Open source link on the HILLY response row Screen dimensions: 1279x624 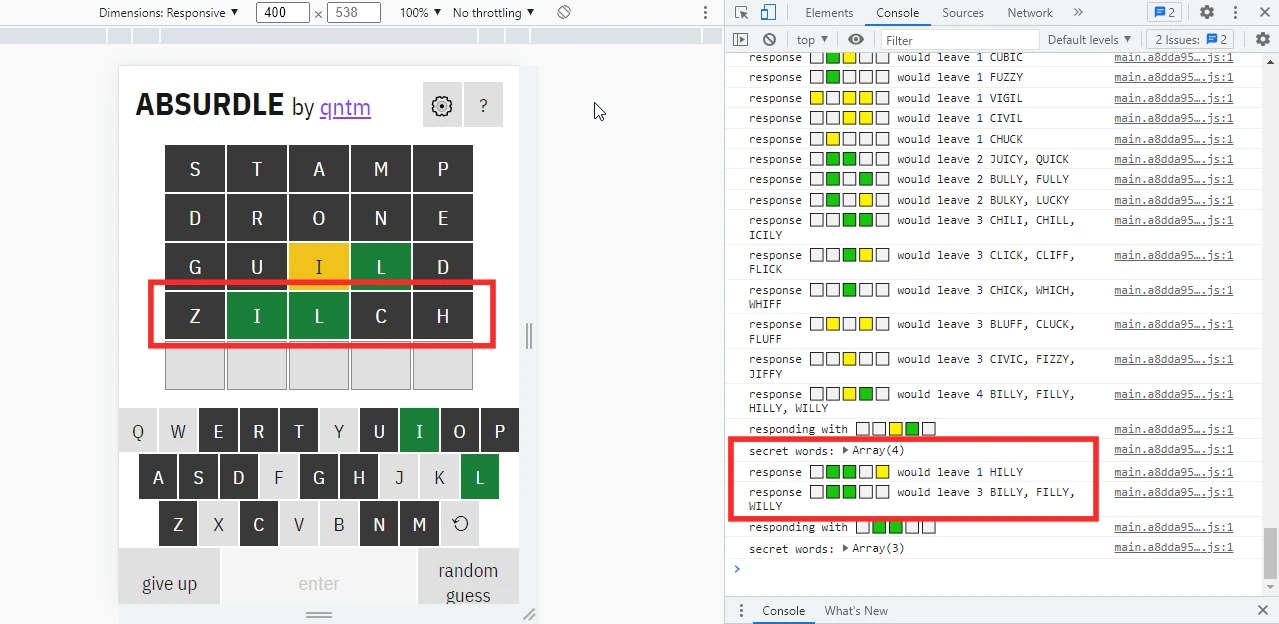point(1174,472)
